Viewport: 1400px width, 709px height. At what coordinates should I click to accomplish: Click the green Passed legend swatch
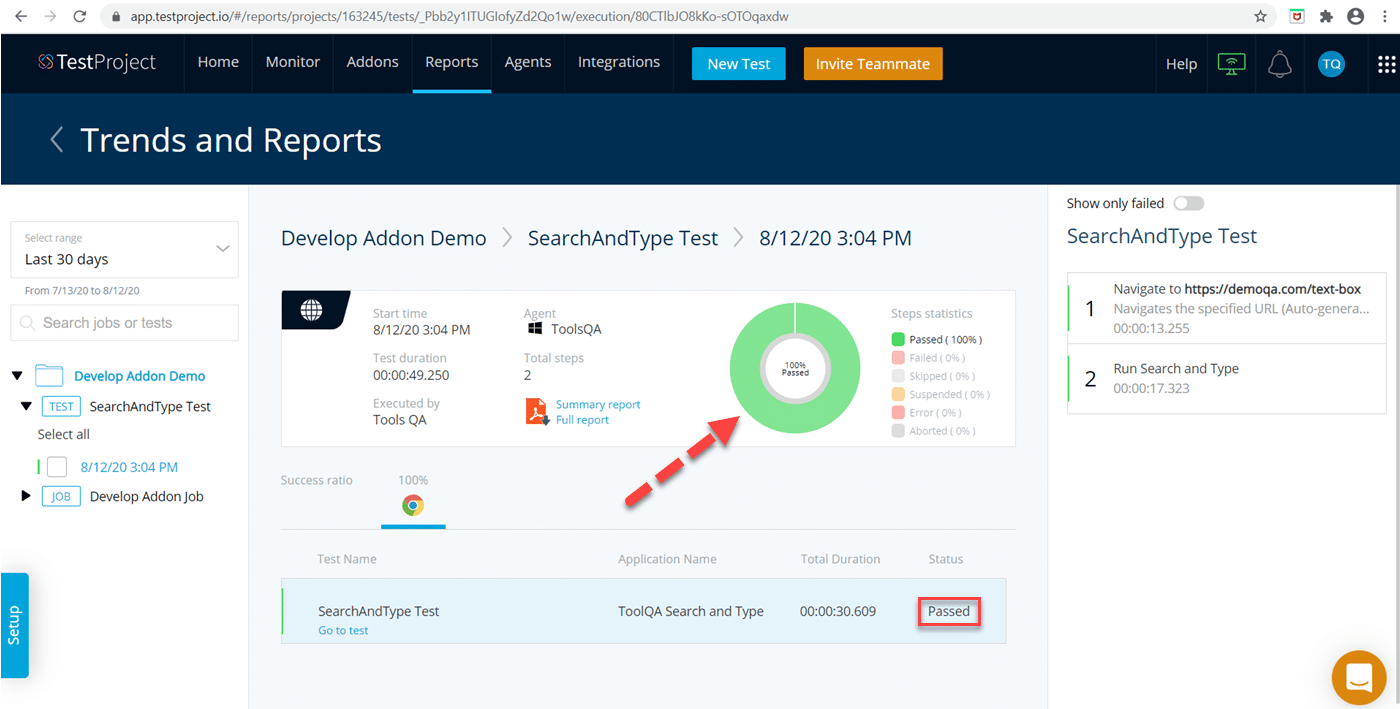pyautogui.click(x=898, y=340)
